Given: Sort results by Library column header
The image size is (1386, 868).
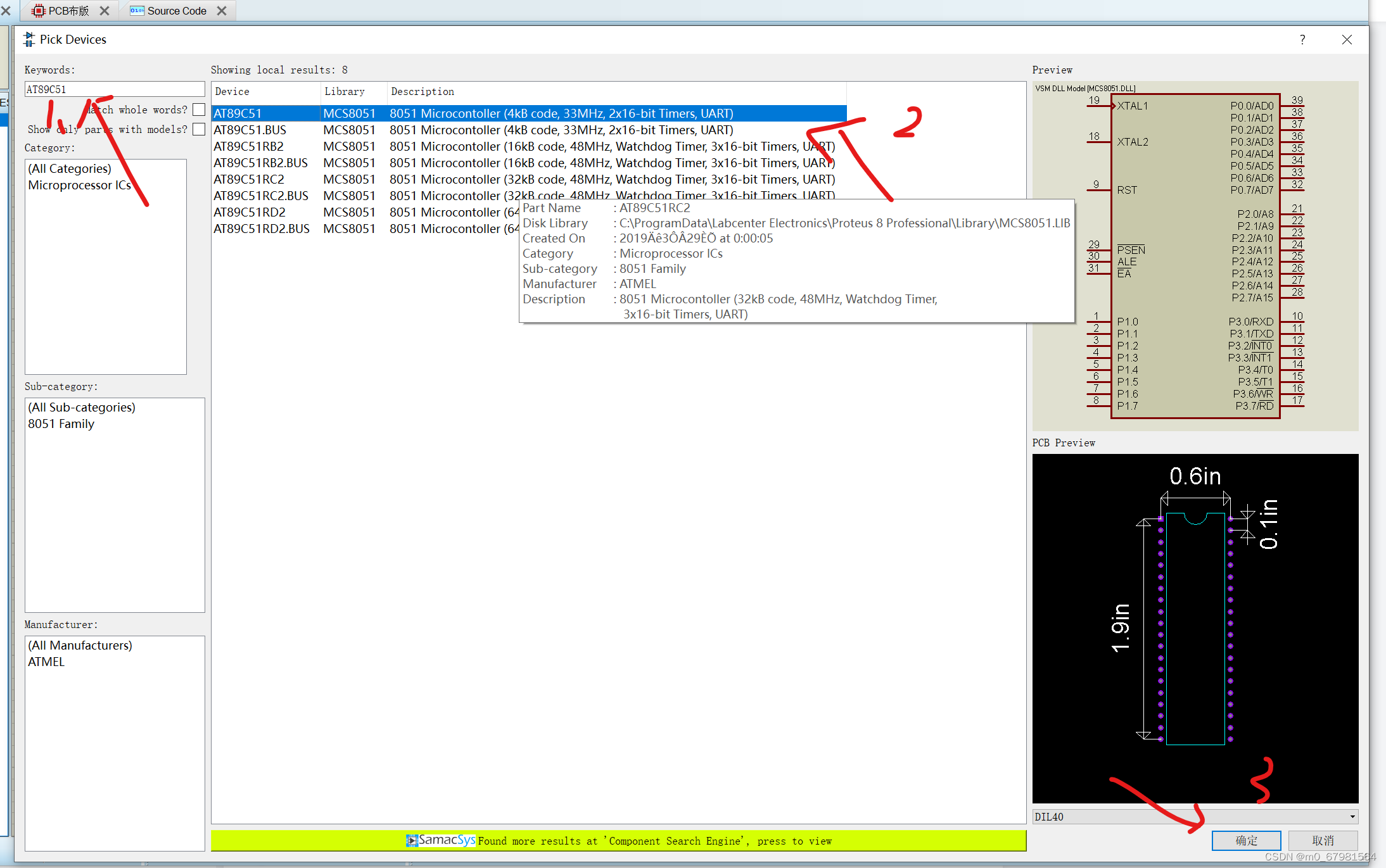Looking at the screenshot, I should pos(345,91).
